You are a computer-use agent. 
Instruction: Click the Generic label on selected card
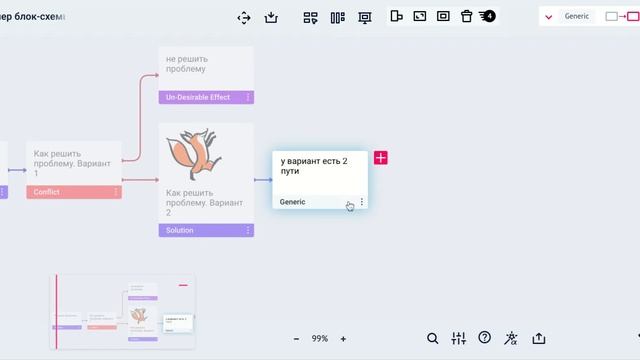coord(292,202)
